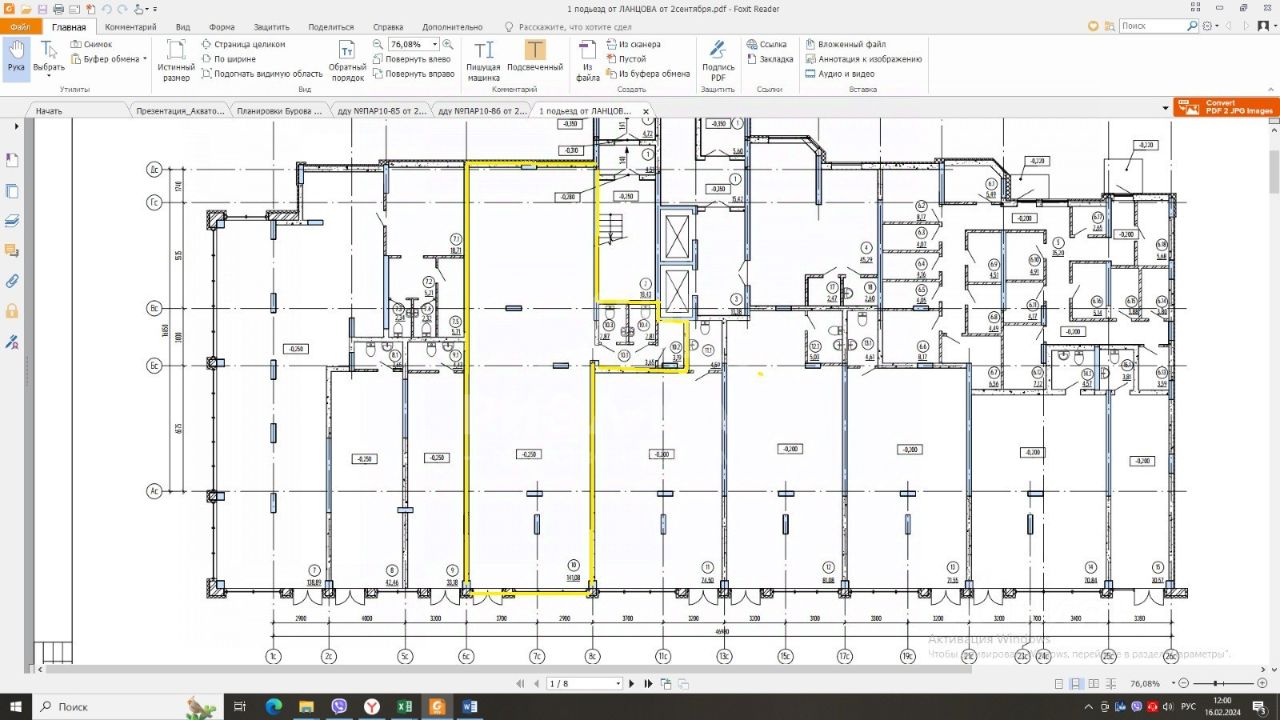Create PDF Из сканера
The width and height of the screenshot is (1280, 720).
632,44
